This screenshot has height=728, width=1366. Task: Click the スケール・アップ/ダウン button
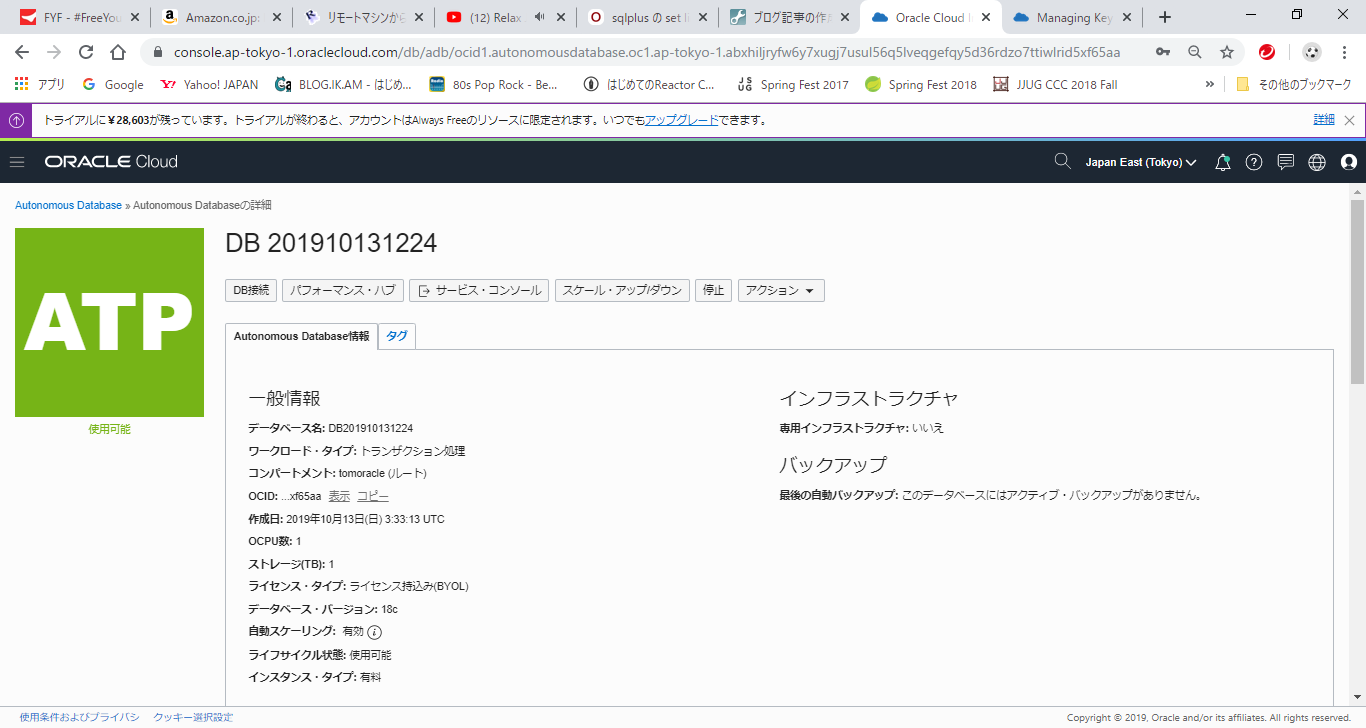[622, 290]
